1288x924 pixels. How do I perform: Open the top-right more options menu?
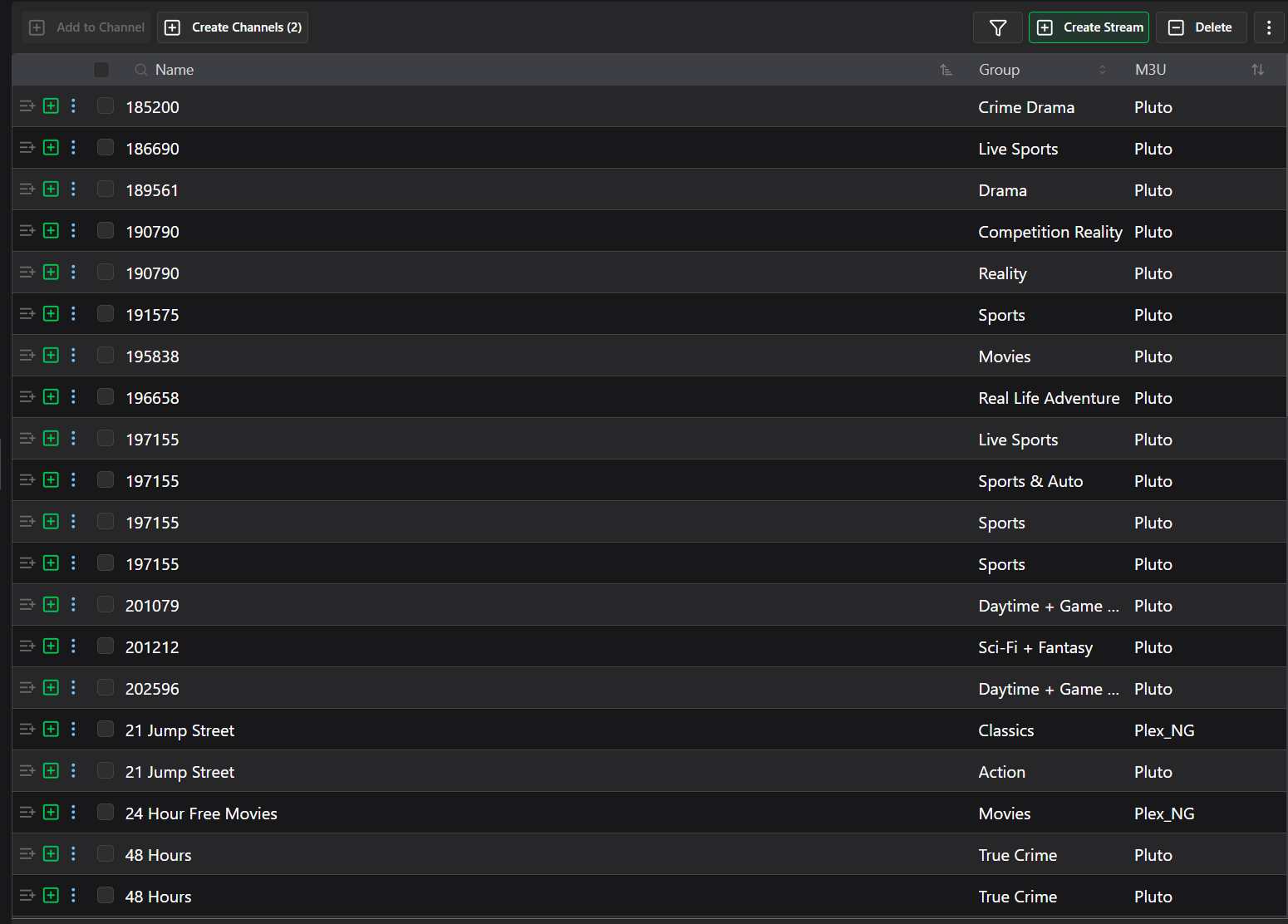pos(1268,27)
